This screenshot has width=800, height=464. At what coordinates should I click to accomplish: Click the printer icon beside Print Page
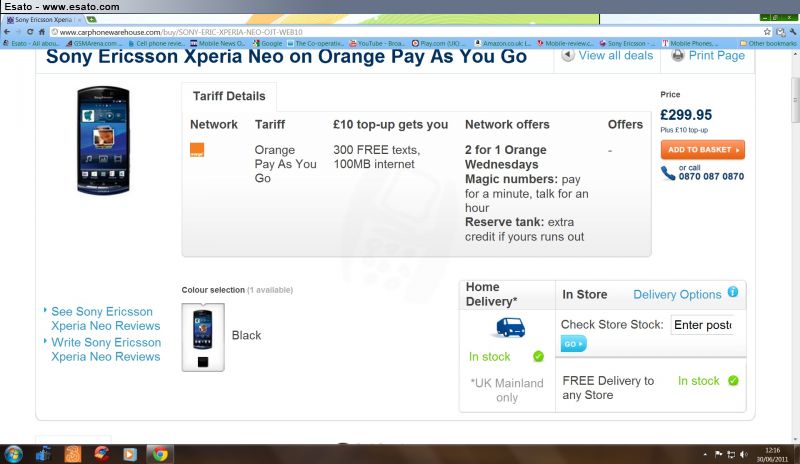coord(678,55)
